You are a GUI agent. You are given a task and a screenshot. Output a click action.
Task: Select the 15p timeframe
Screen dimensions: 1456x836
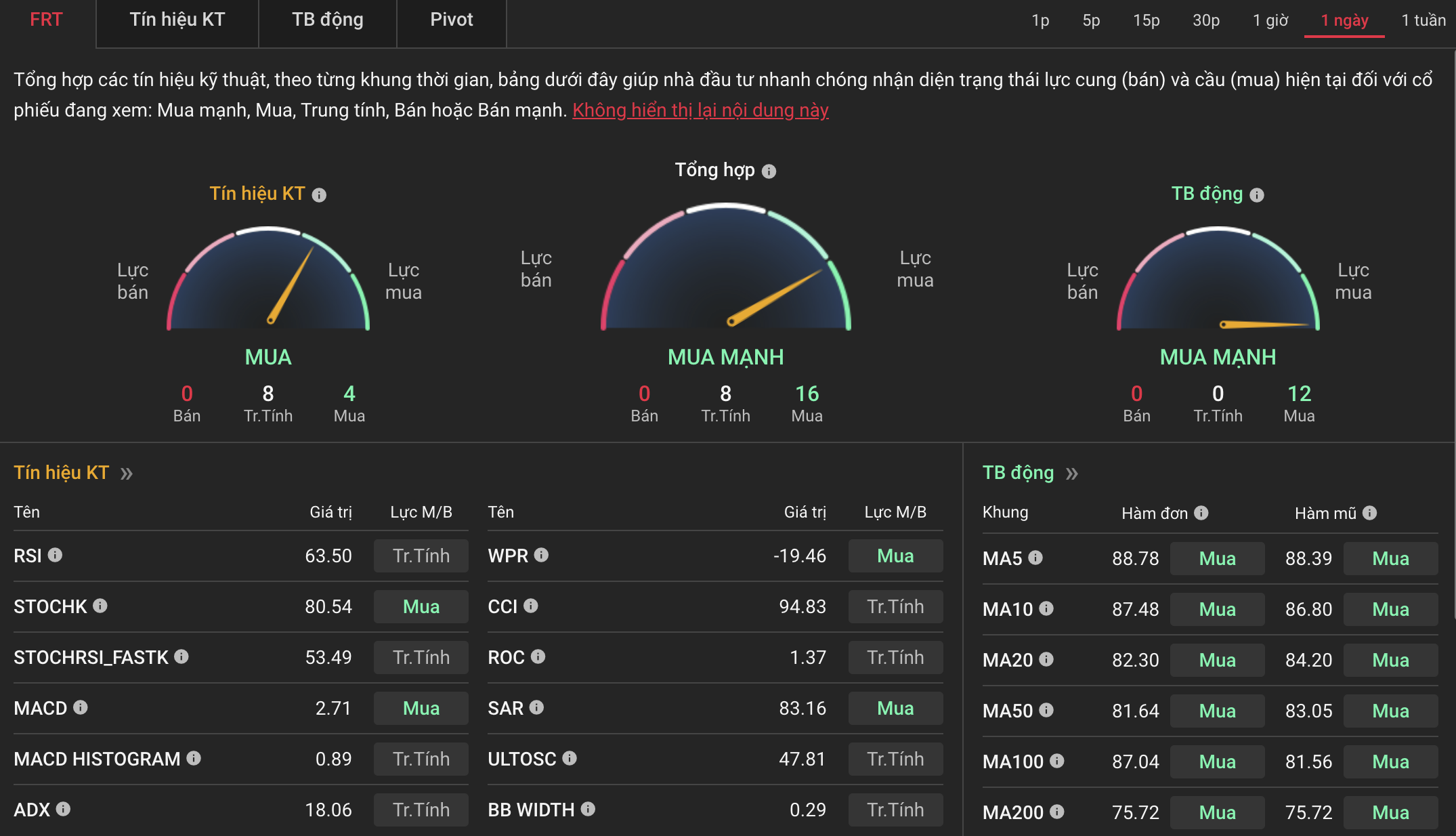point(1147,20)
